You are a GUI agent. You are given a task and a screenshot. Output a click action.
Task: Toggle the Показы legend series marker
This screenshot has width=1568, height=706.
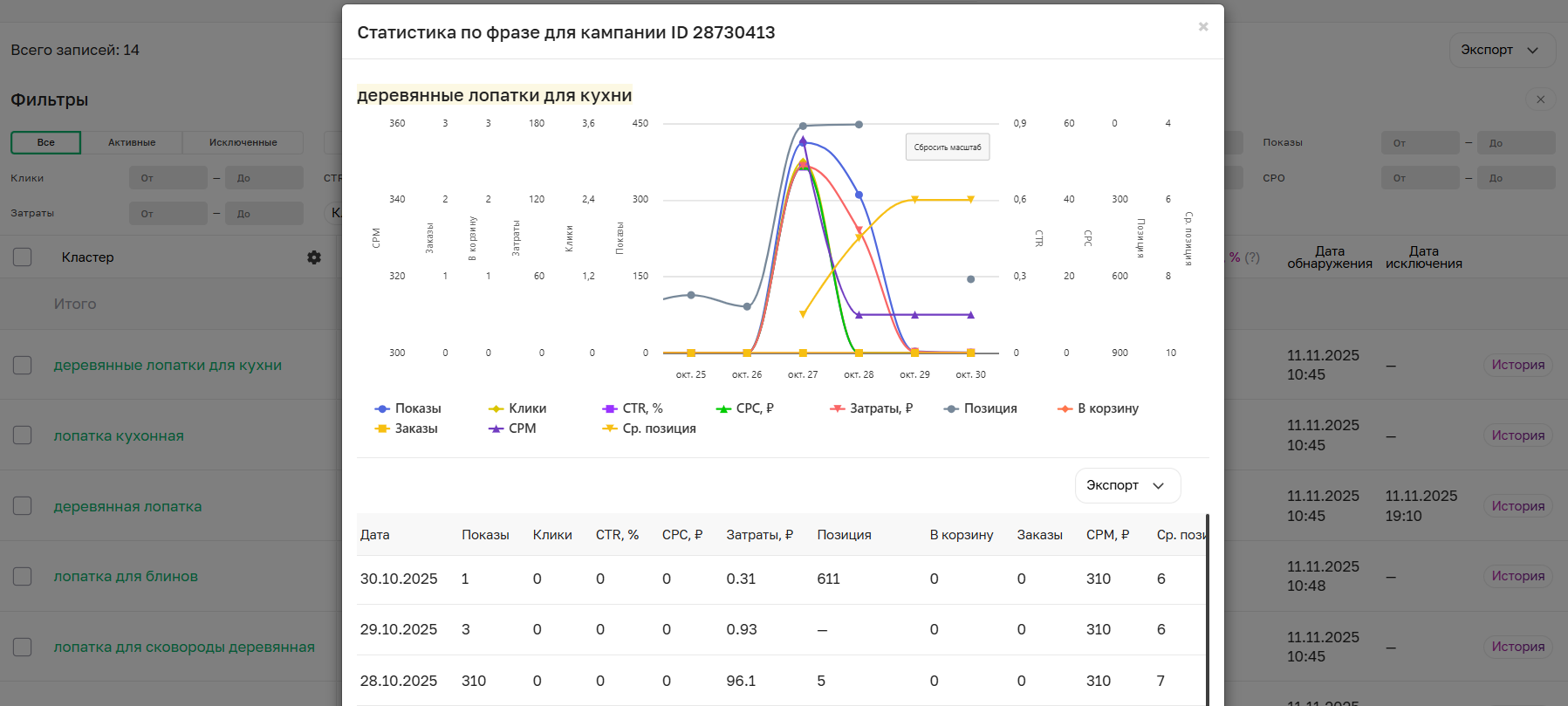pyautogui.click(x=382, y=408)
